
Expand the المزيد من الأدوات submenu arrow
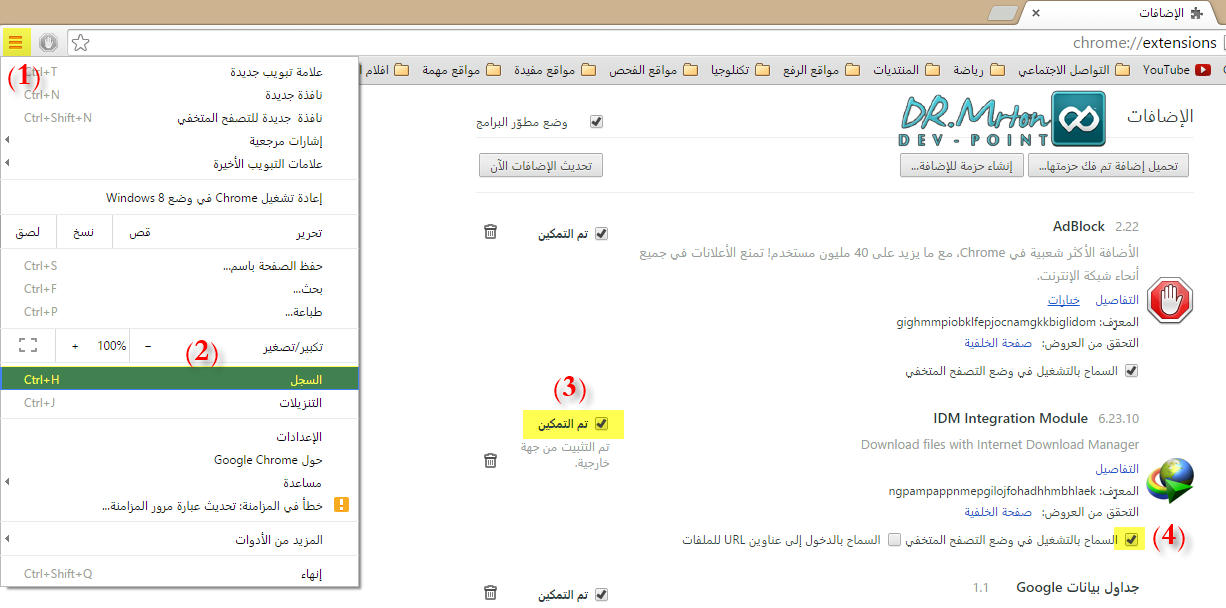pos(7,540)
